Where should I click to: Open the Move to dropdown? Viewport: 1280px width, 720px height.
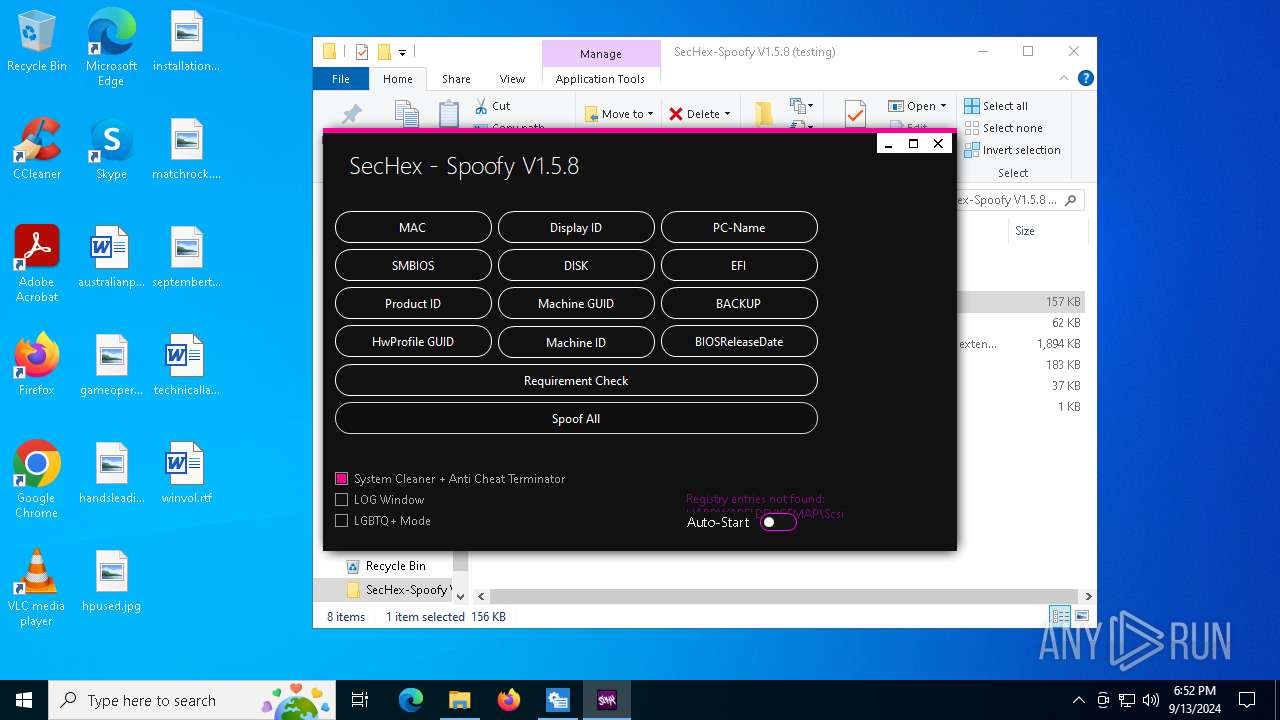[619, 114]
